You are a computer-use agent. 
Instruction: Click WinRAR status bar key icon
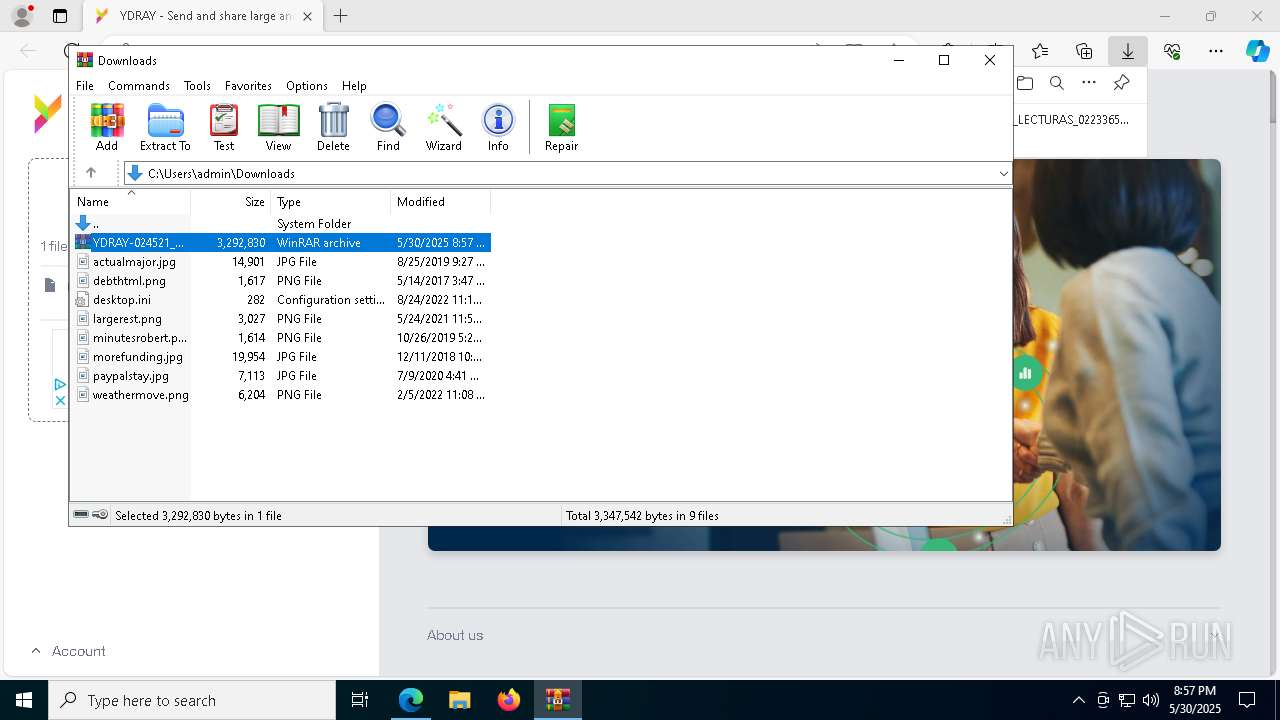pos(100,515)
